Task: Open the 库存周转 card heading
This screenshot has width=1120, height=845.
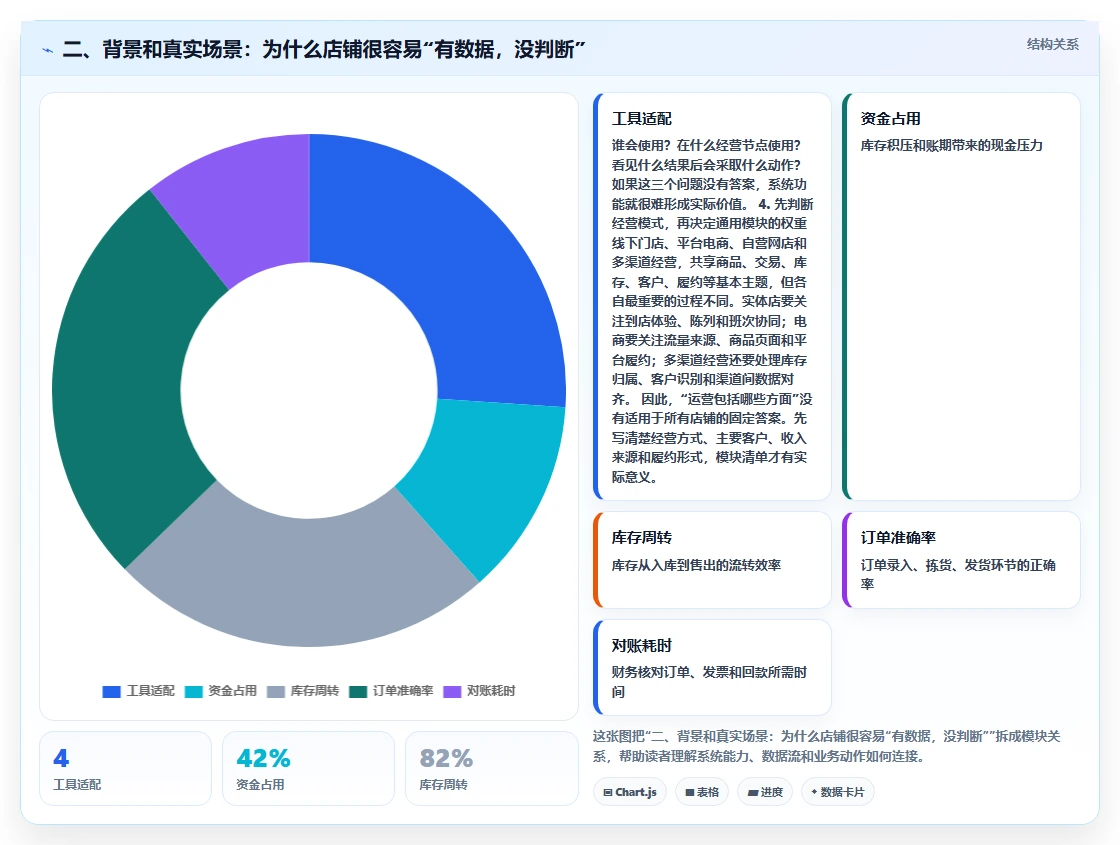Action: click(641, 537)
